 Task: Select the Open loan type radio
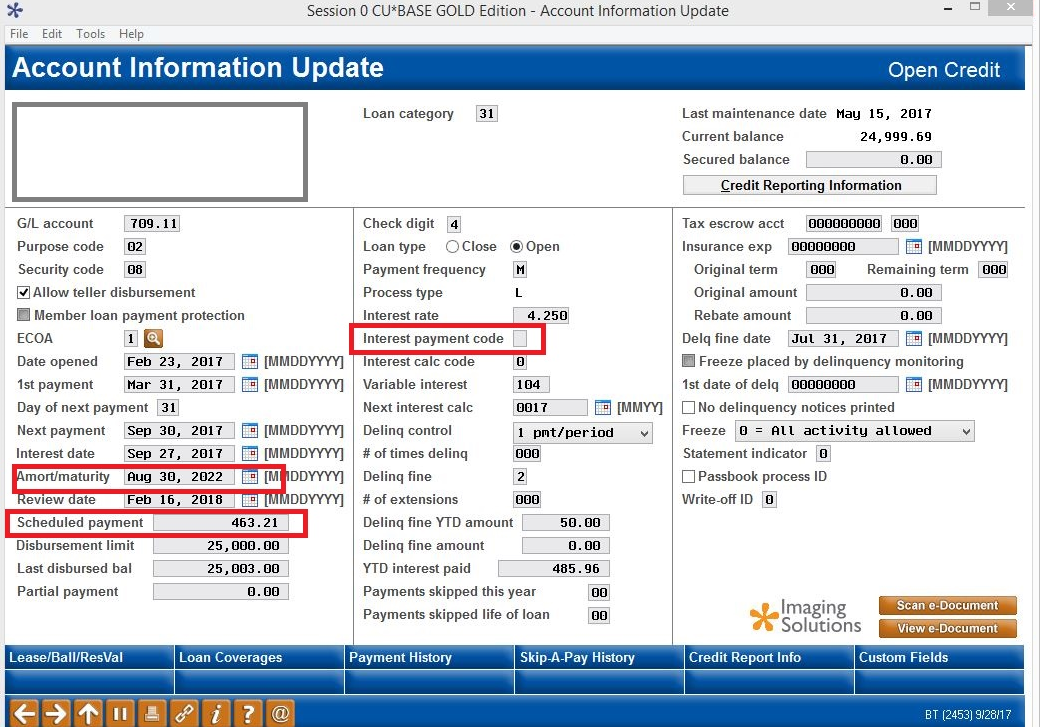[x=517, y=247]
